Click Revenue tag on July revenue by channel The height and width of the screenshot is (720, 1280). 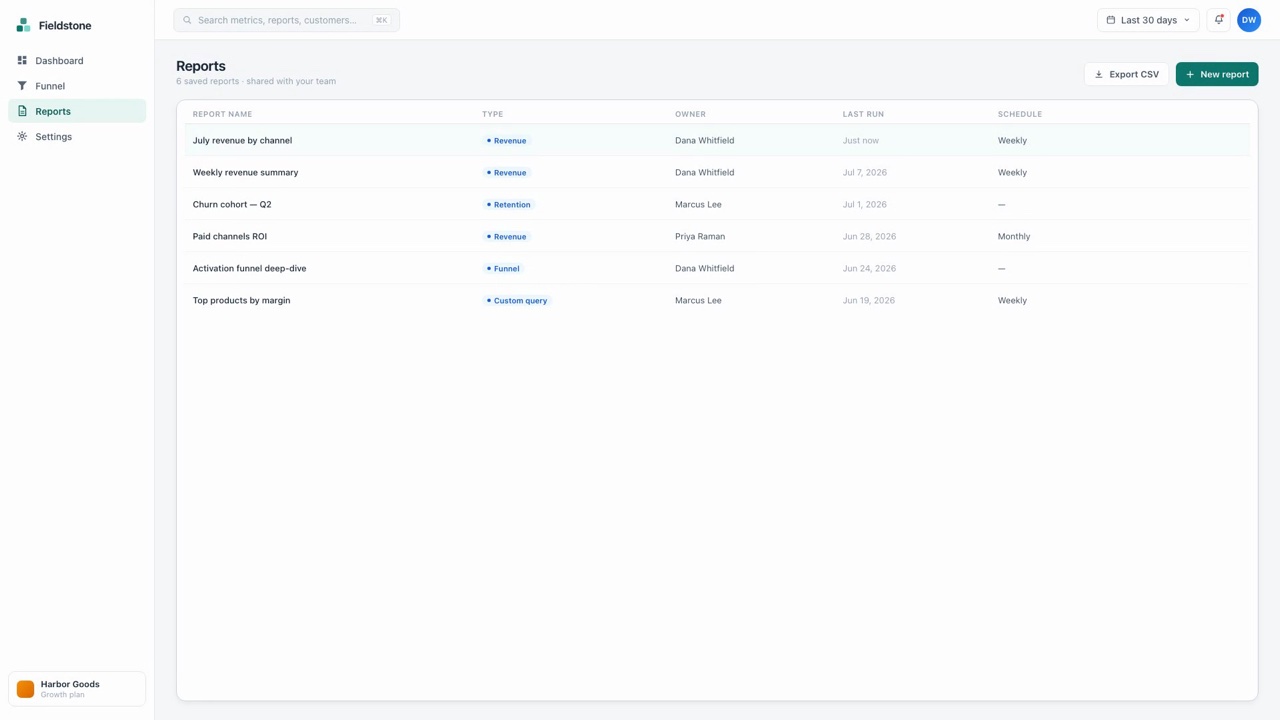pyautogui.click(x=506, y=140)
